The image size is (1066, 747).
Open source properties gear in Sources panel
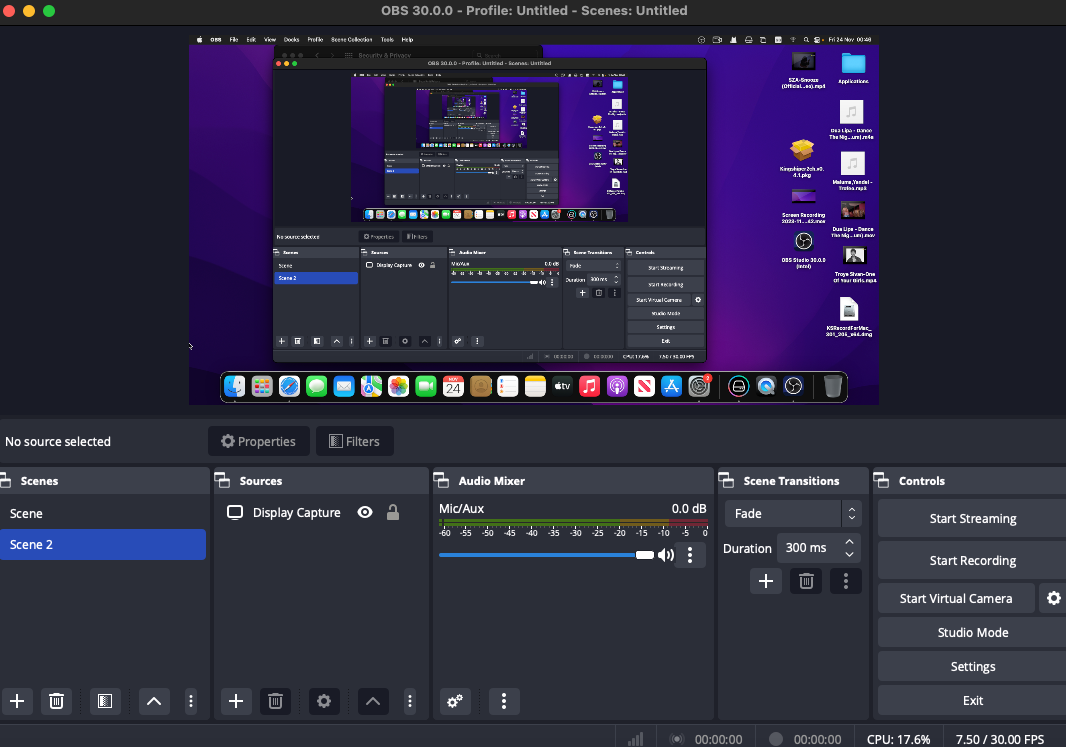[x=324, y=701]
